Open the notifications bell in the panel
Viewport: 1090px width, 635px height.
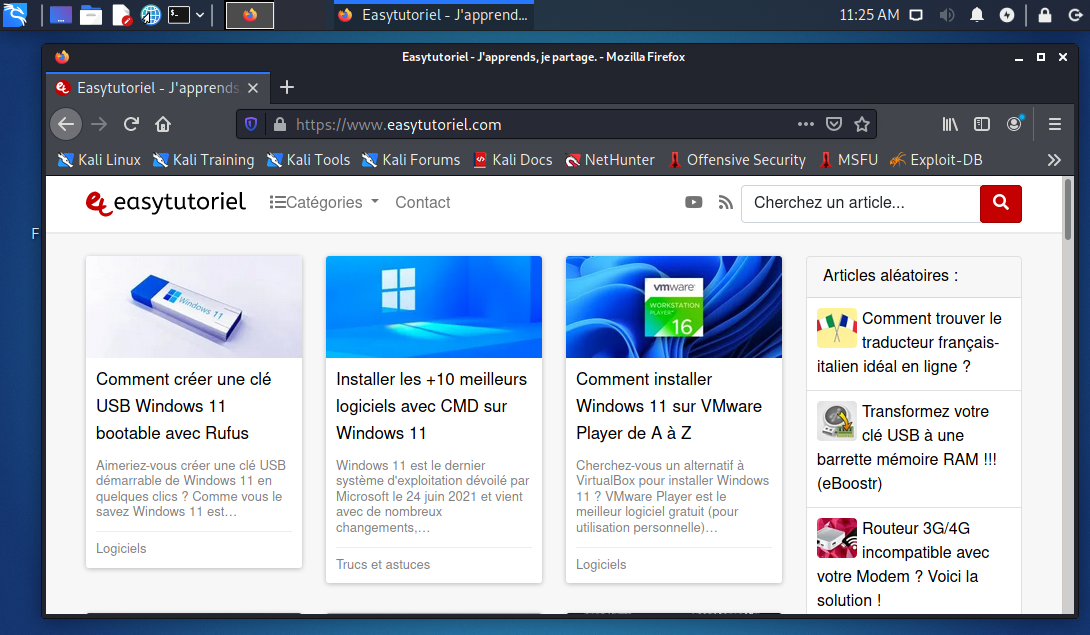pos(977,15)
